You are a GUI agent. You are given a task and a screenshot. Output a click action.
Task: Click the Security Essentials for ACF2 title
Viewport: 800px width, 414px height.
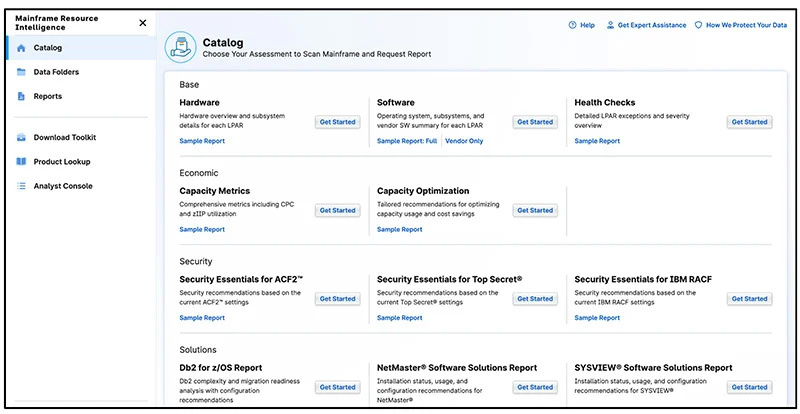tap(241, 279)
